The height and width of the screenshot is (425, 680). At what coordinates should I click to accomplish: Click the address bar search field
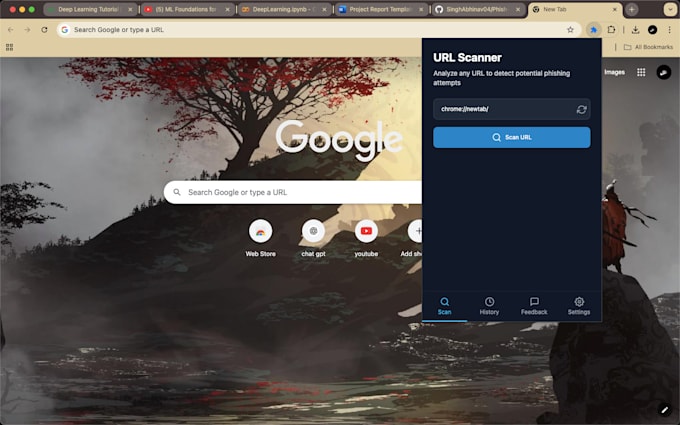(319, 29)
